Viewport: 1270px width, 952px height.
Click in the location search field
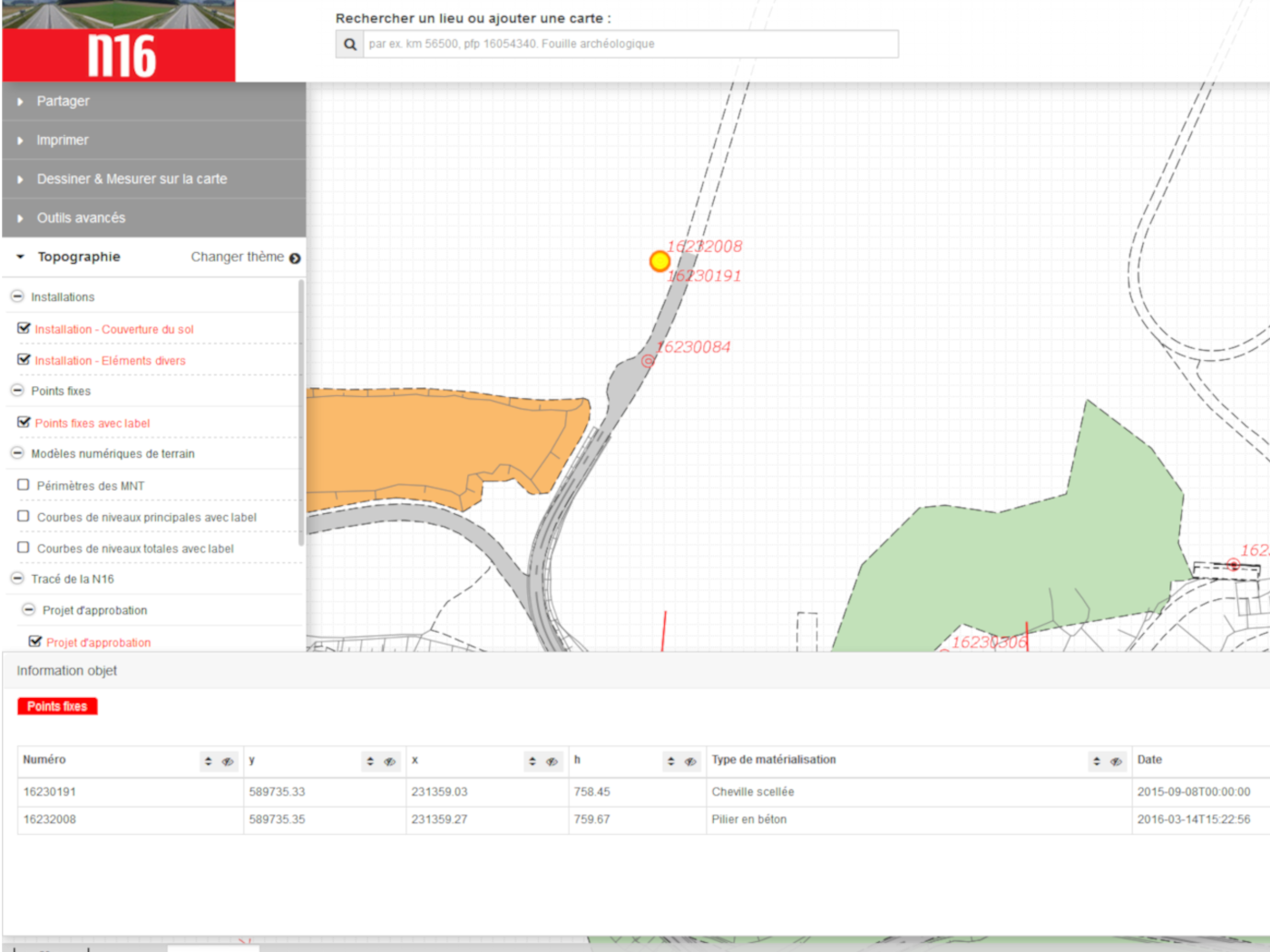630,44
